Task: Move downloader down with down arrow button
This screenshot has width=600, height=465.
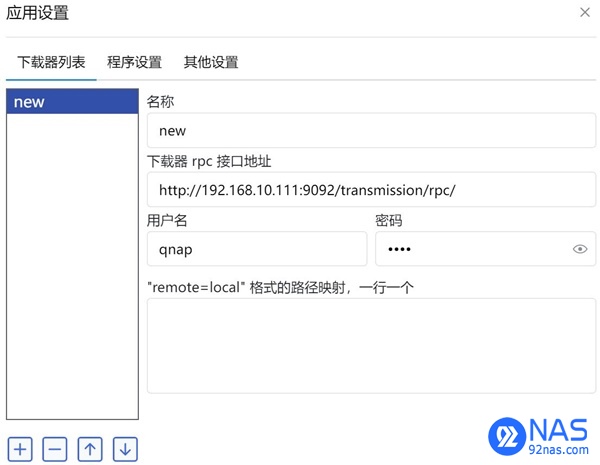Action: point(125,449)
